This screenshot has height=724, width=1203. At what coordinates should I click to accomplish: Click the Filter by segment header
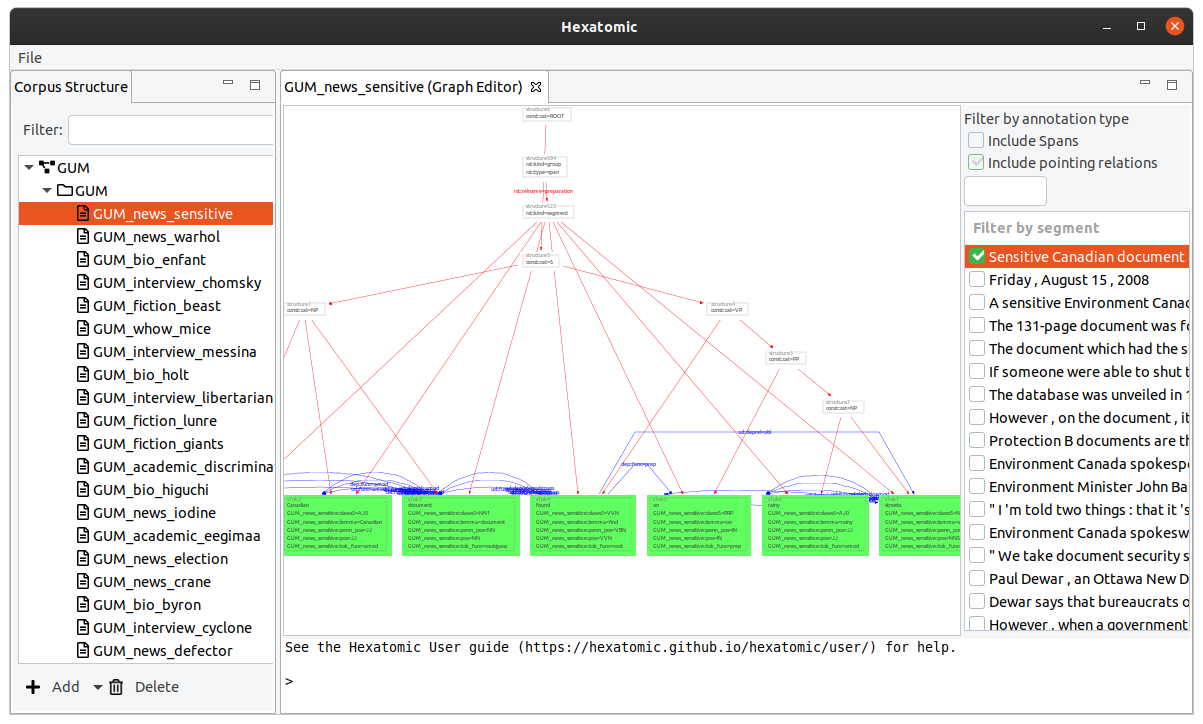(x=1076, y=228)
